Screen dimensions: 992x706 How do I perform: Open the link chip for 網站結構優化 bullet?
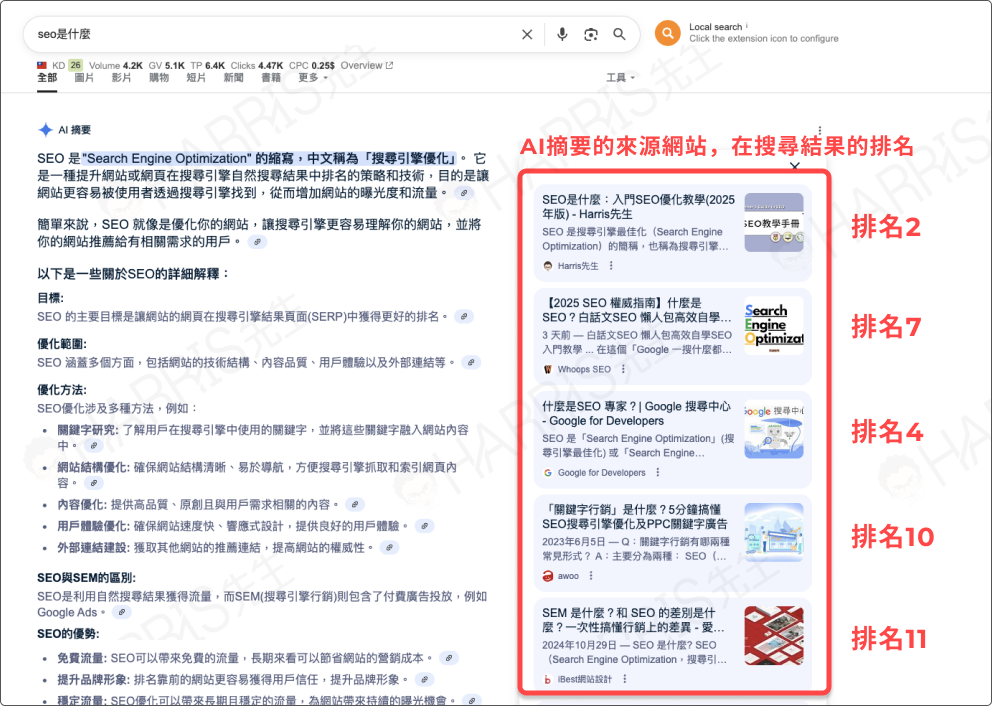94,483
